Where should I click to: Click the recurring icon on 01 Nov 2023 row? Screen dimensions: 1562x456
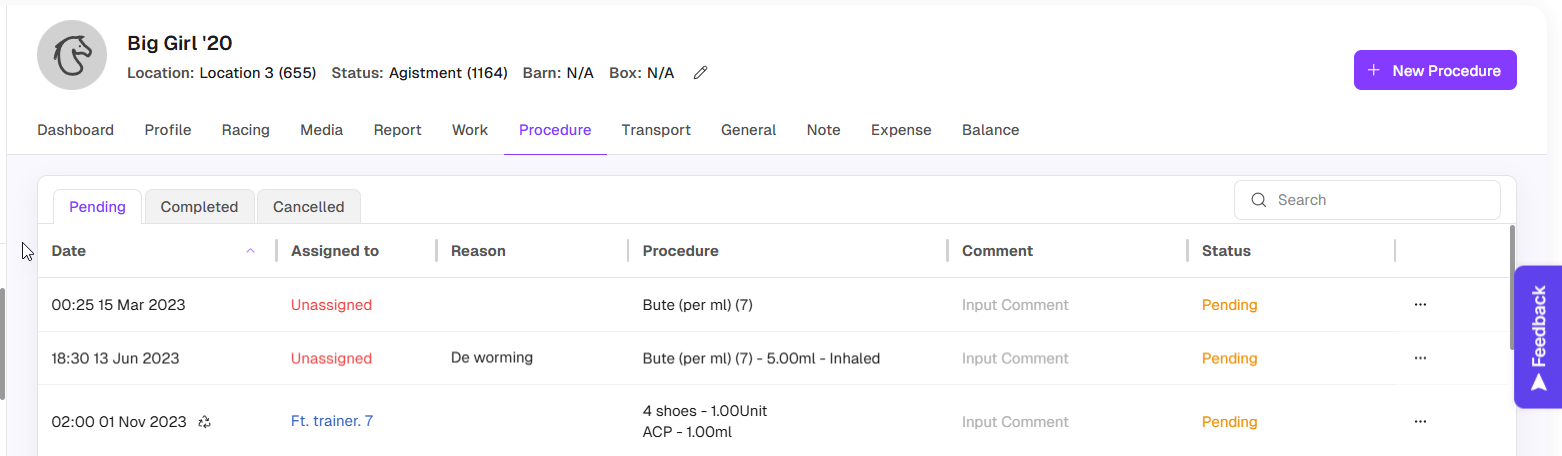point(205,422)
